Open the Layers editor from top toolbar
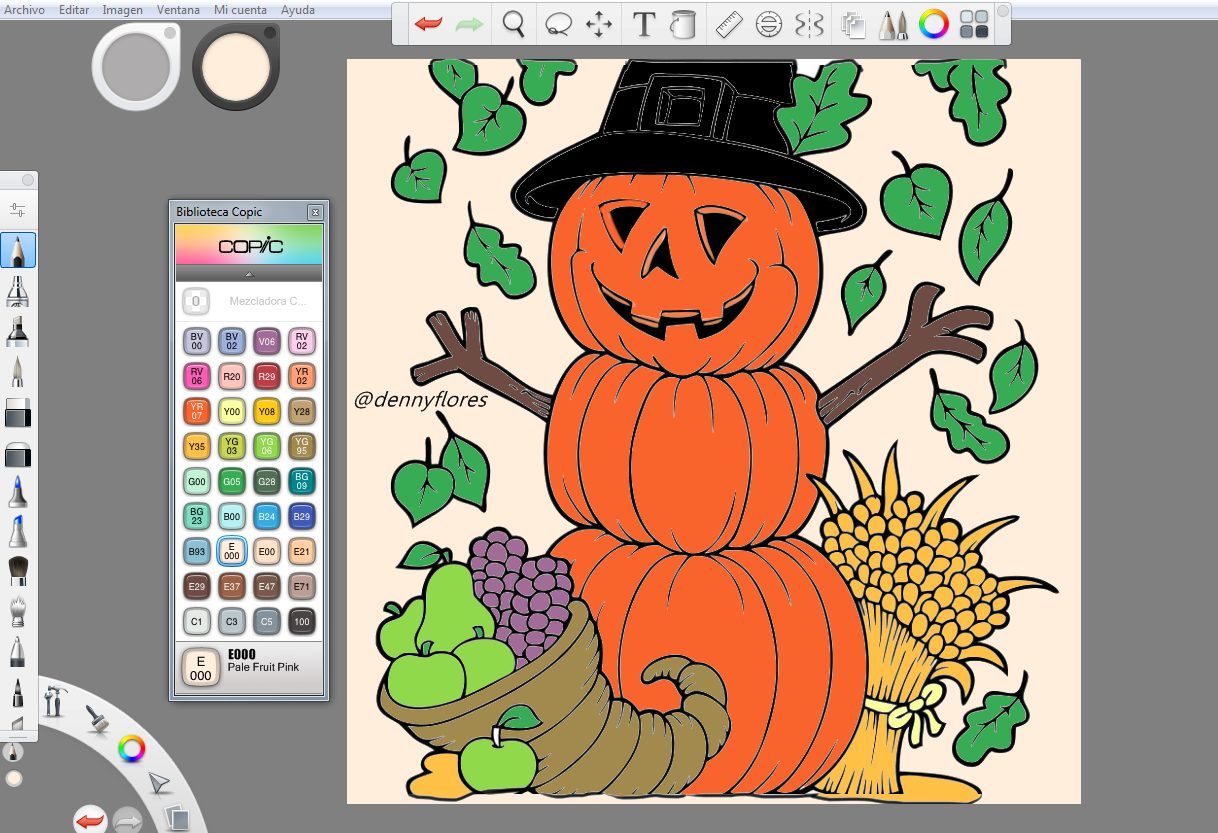1218x833 pixels. (853, 25)
